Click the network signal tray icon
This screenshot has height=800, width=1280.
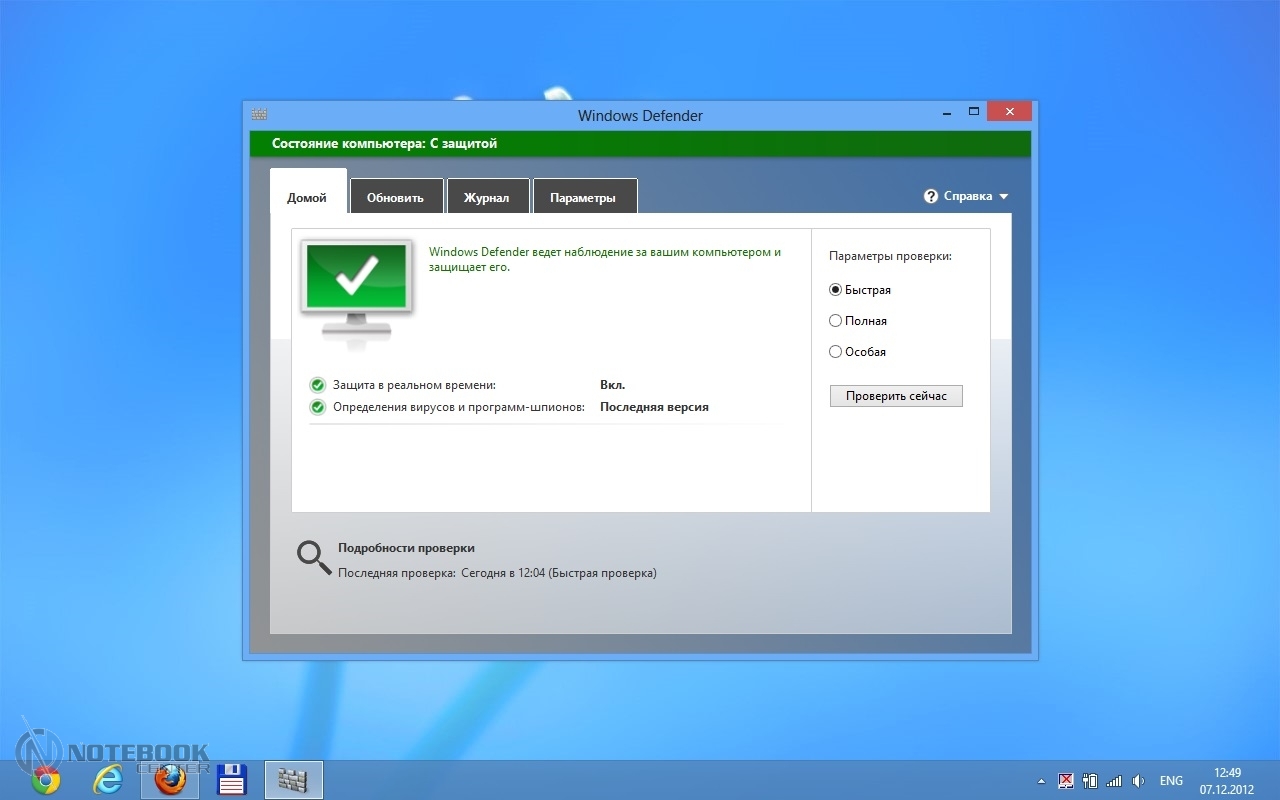click(x=1113, y=781)
